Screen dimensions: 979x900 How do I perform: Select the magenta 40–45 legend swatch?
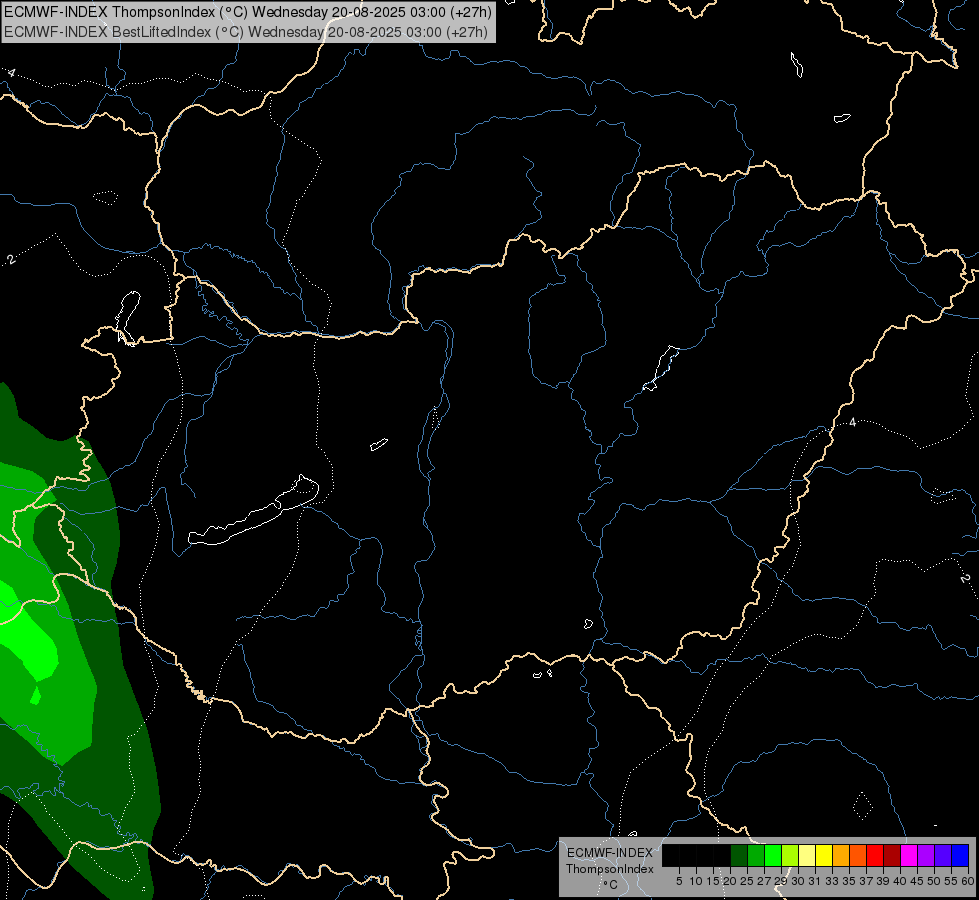(909, 856)
